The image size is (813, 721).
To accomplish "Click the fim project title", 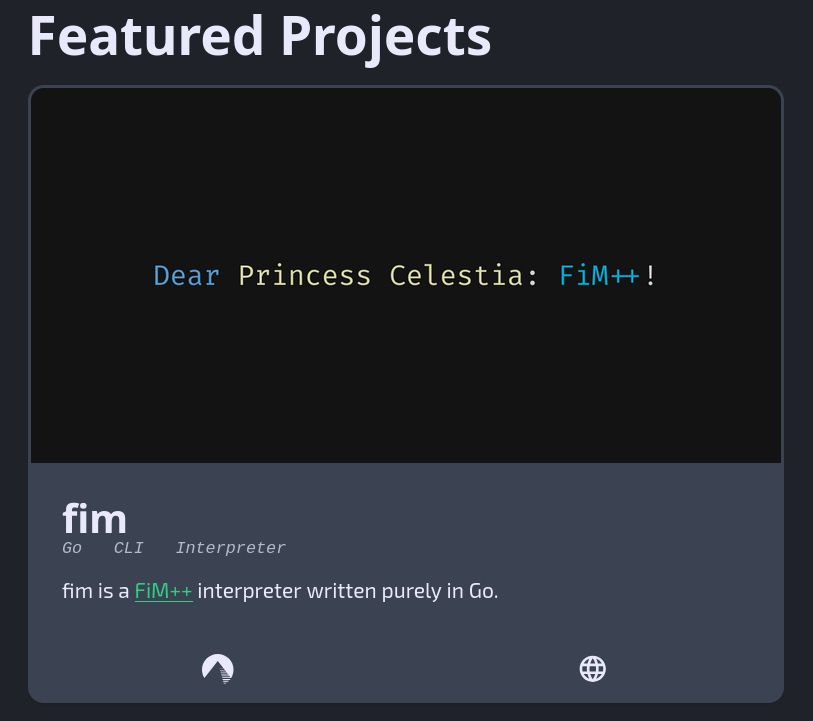I will coord(95,518).
